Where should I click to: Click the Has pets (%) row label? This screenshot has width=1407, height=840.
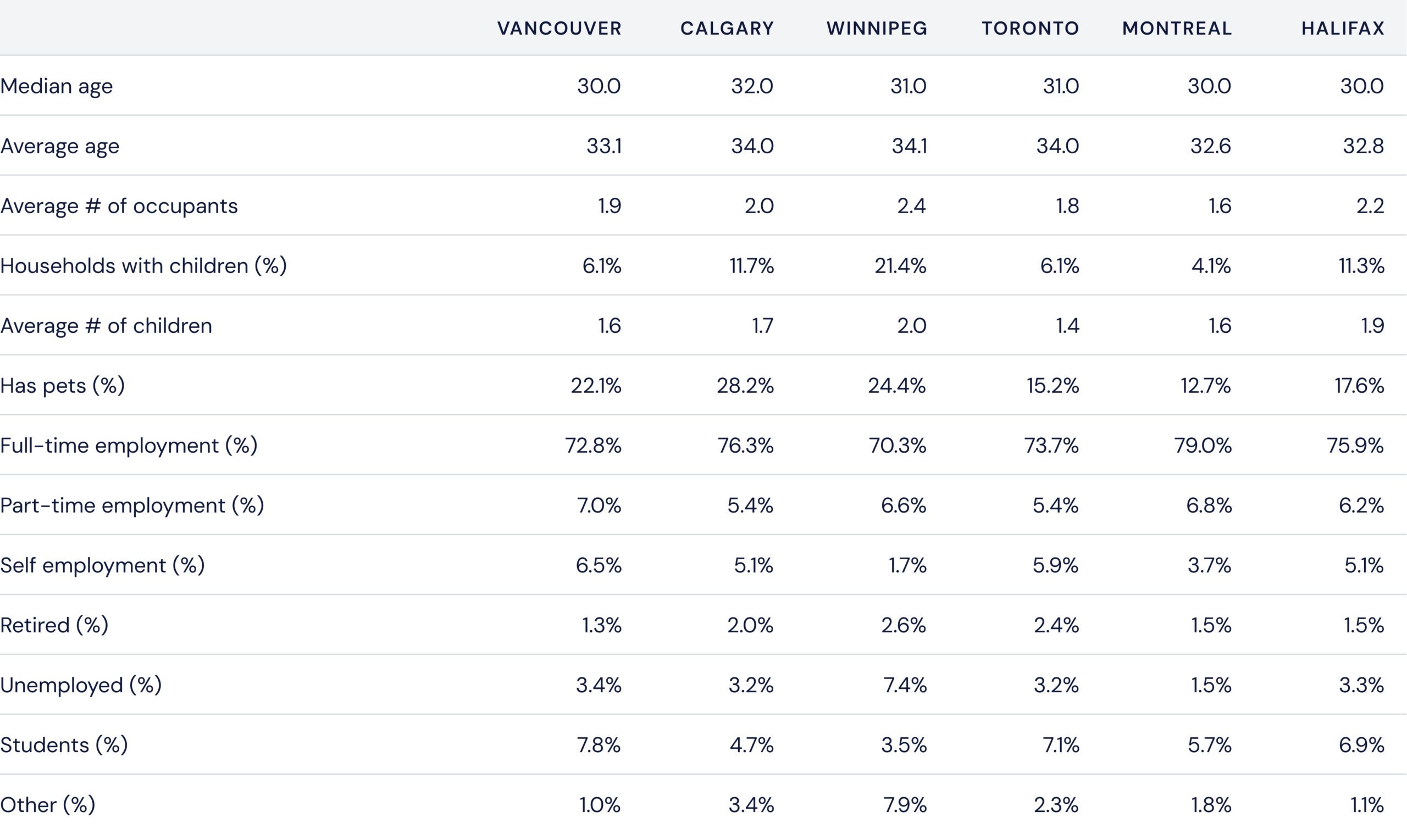point(62,386)
